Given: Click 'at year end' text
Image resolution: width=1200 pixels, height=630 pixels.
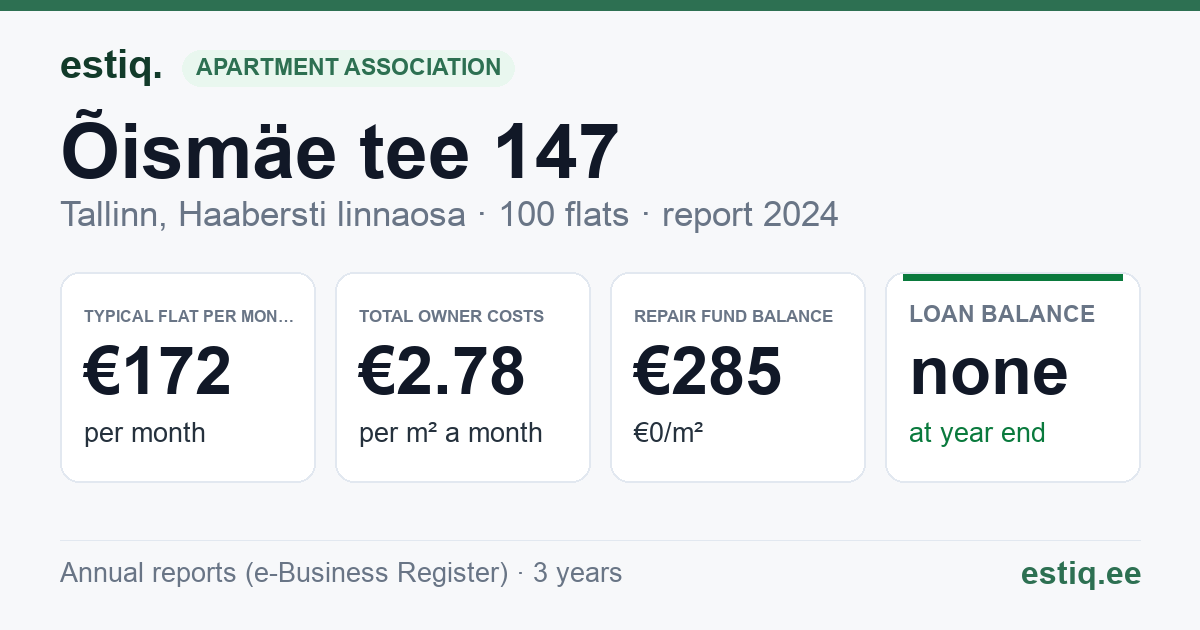Looking at the screenshot, I should click(x=977, y=433).
